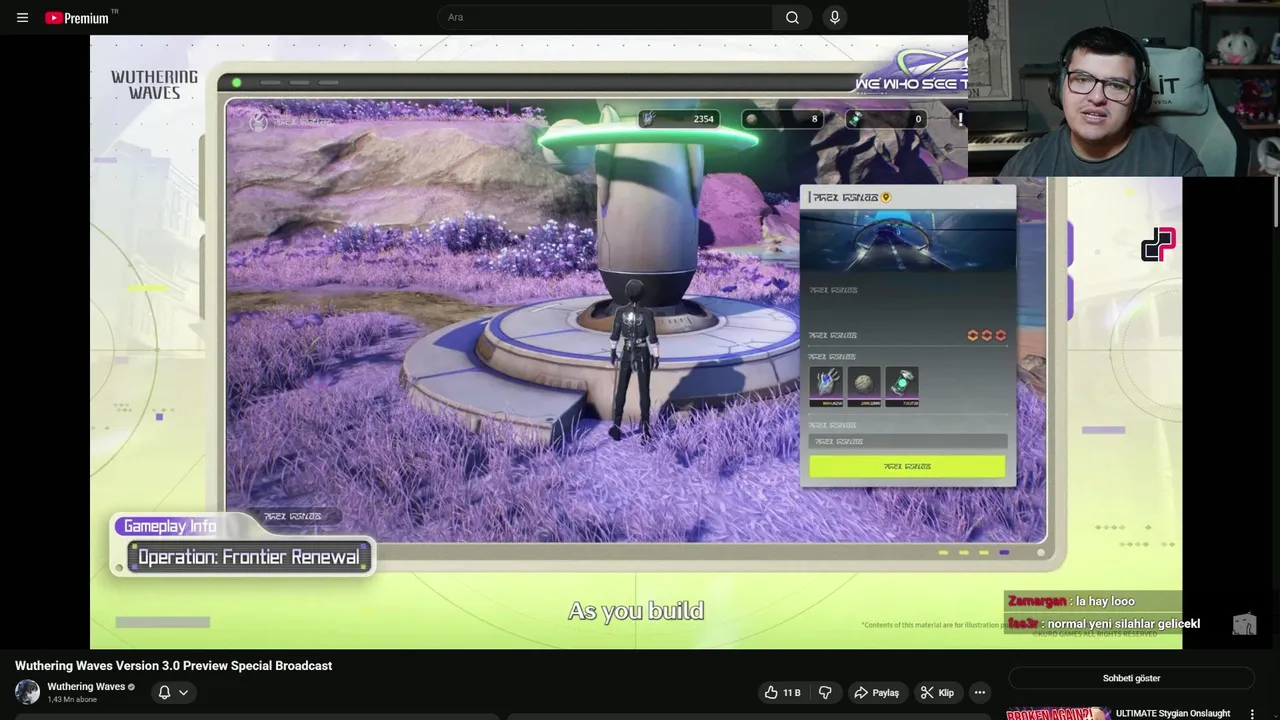Select the first reward item icon in panel

(826, 384)
